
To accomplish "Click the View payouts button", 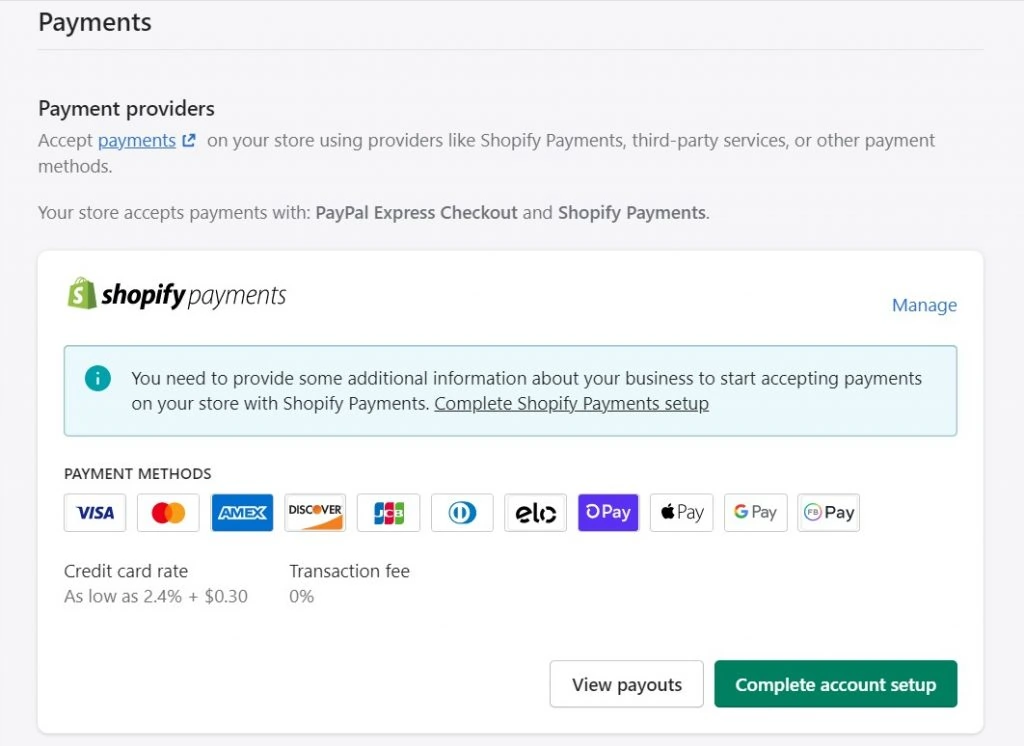I will 626,684.
